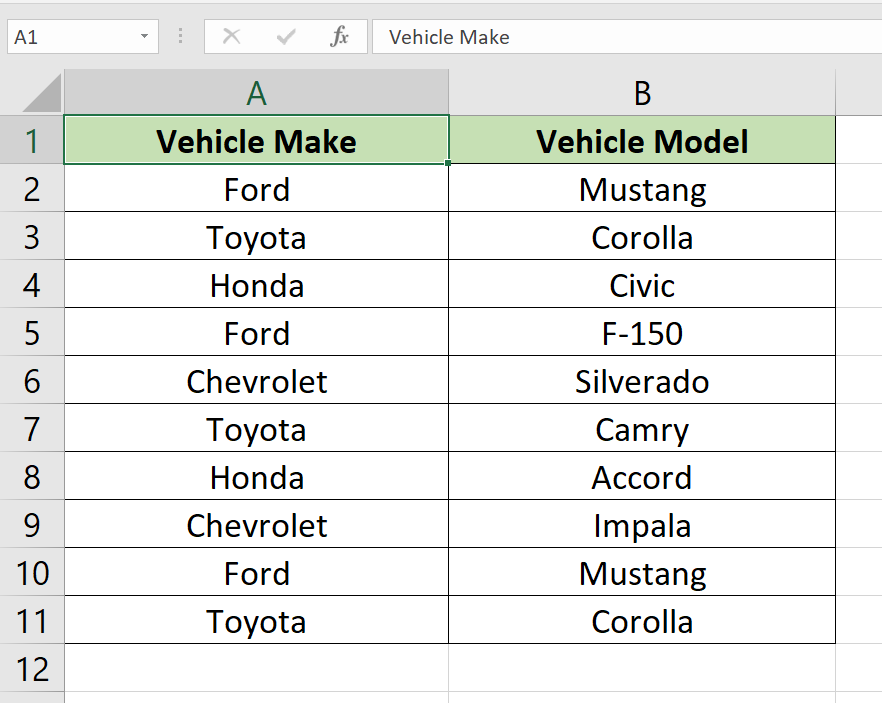Select row 2 by its row header
This screenshot has width=882, height=703.
click(x=32, y=188)
